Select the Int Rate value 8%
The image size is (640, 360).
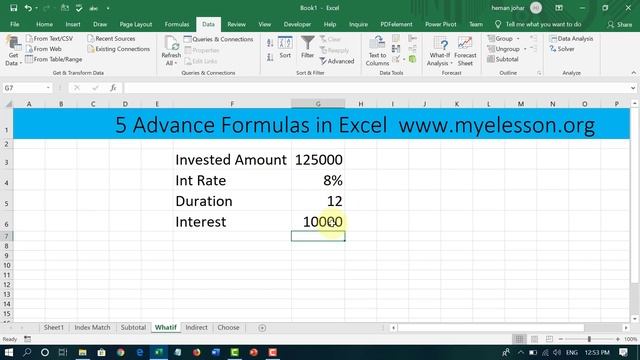point(318,180)
